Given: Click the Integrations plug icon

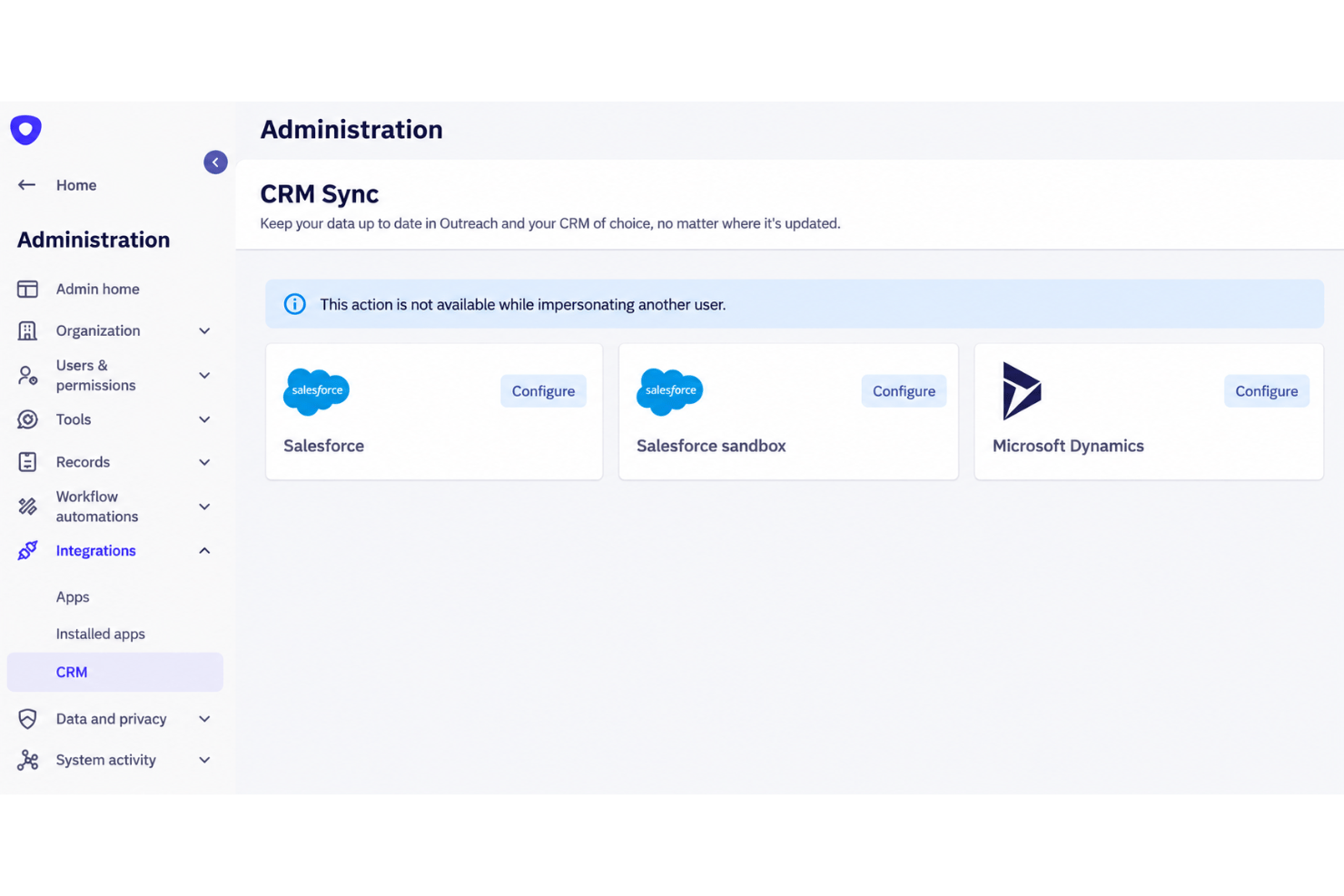Looking at the screenshot, I should (x=27, y=550).
